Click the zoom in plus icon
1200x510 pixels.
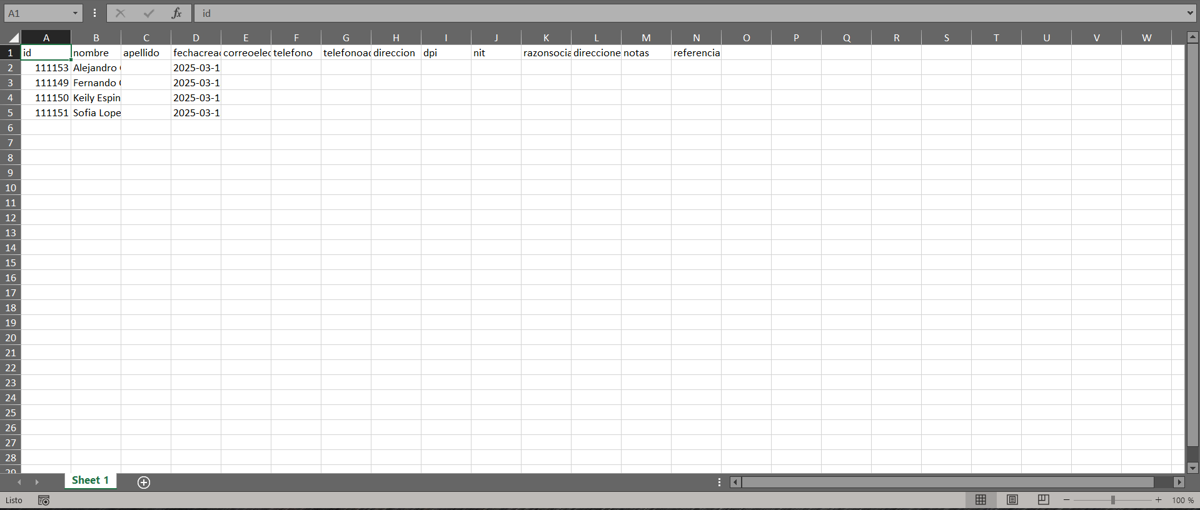(1158, 500)
